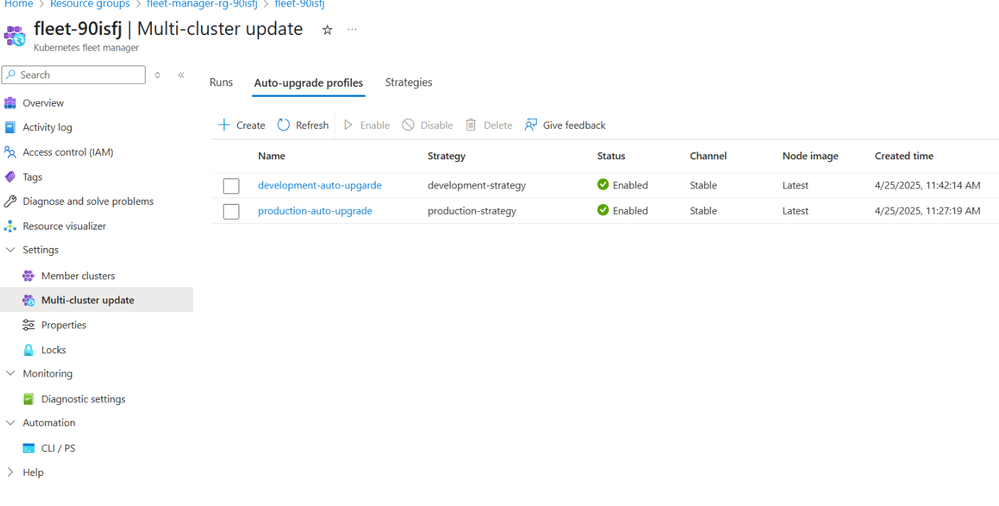Screen dimensions: 999x506
Task: Collapse the Settings section in sidebar
Action: coord(10,250)
